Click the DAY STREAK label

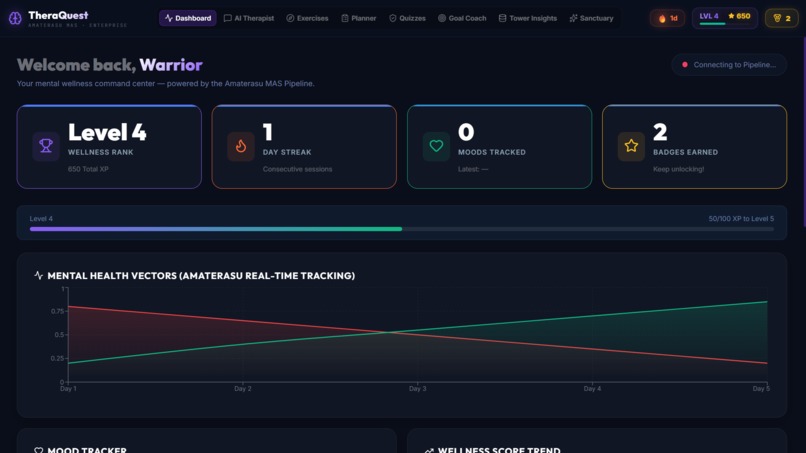click(x=287, y=152)
